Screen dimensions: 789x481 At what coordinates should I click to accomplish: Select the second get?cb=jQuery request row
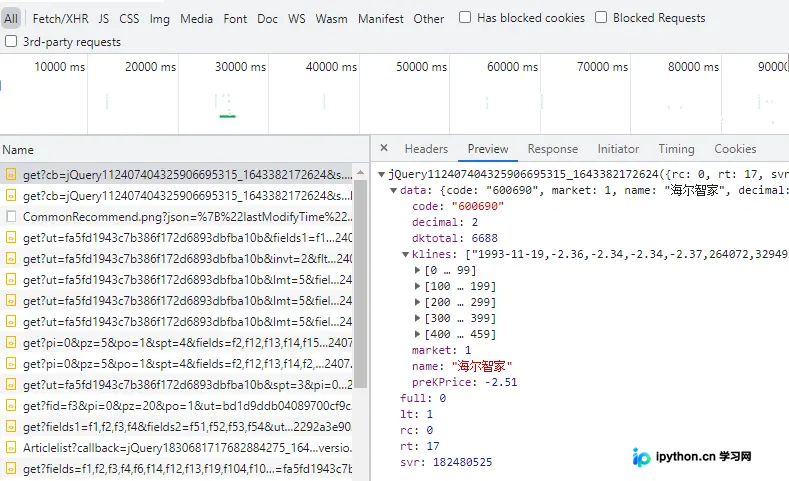(177, 196)
